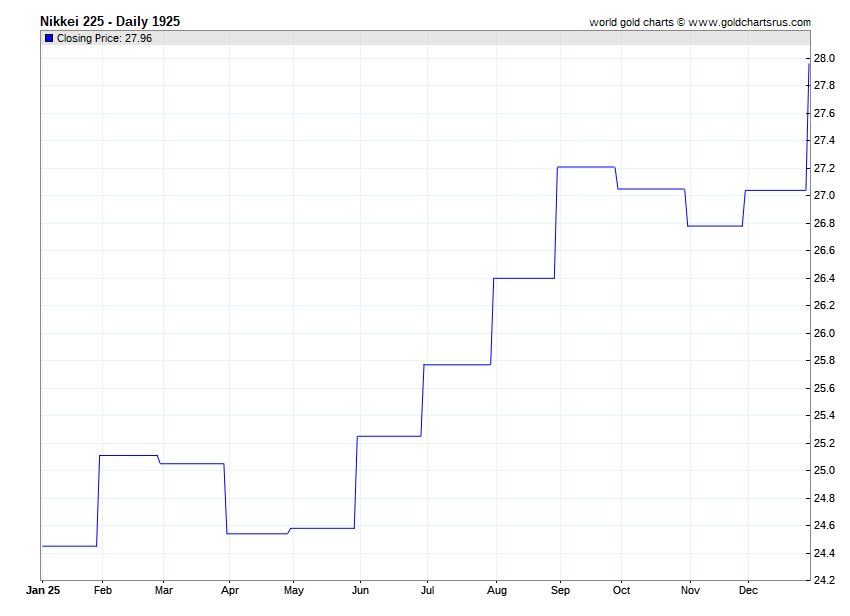Click the 26.4 y-axis value
The height and width of the screenshot is (616, 850).
tap(824, 278)
